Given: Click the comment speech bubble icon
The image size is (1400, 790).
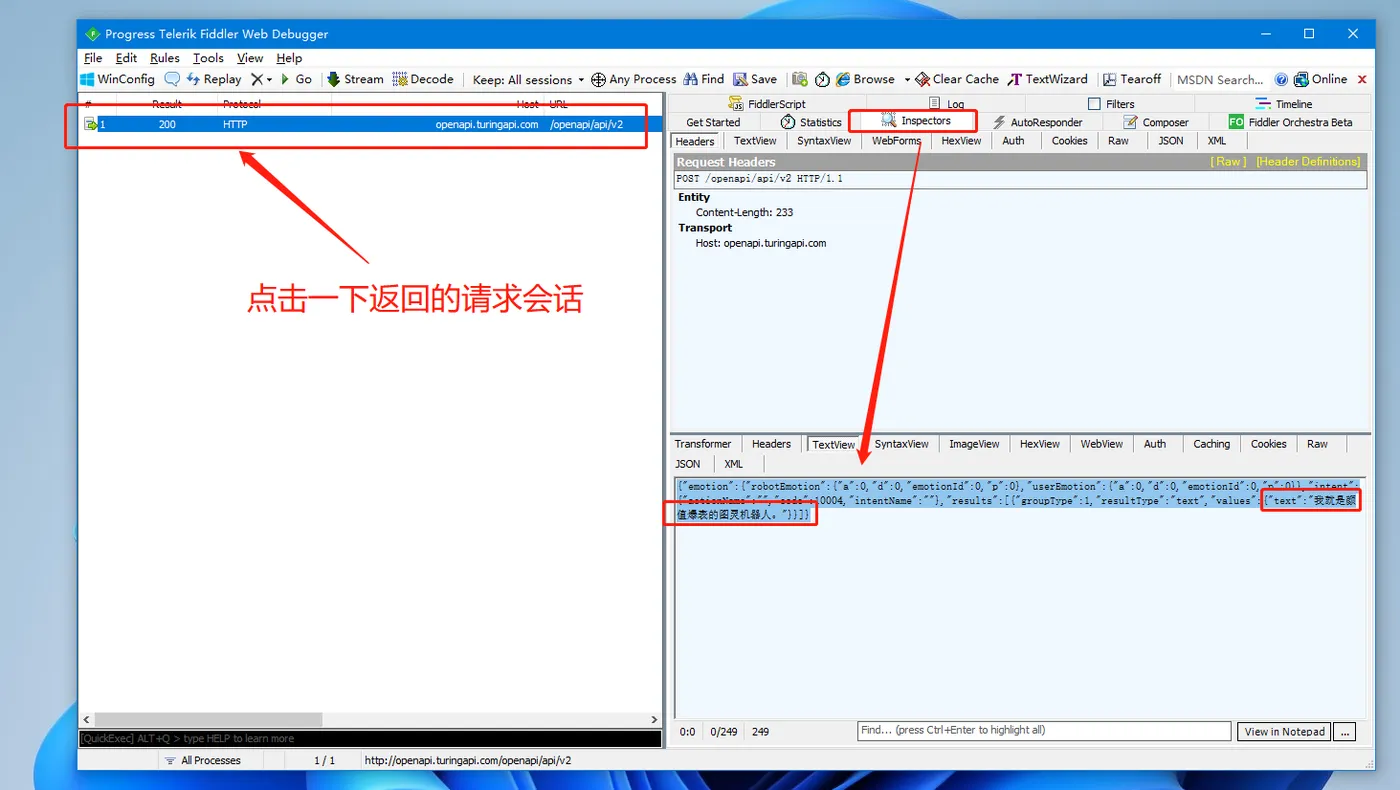Looking at the screenshot, I should pyautogui.click(x=172, y=79).
